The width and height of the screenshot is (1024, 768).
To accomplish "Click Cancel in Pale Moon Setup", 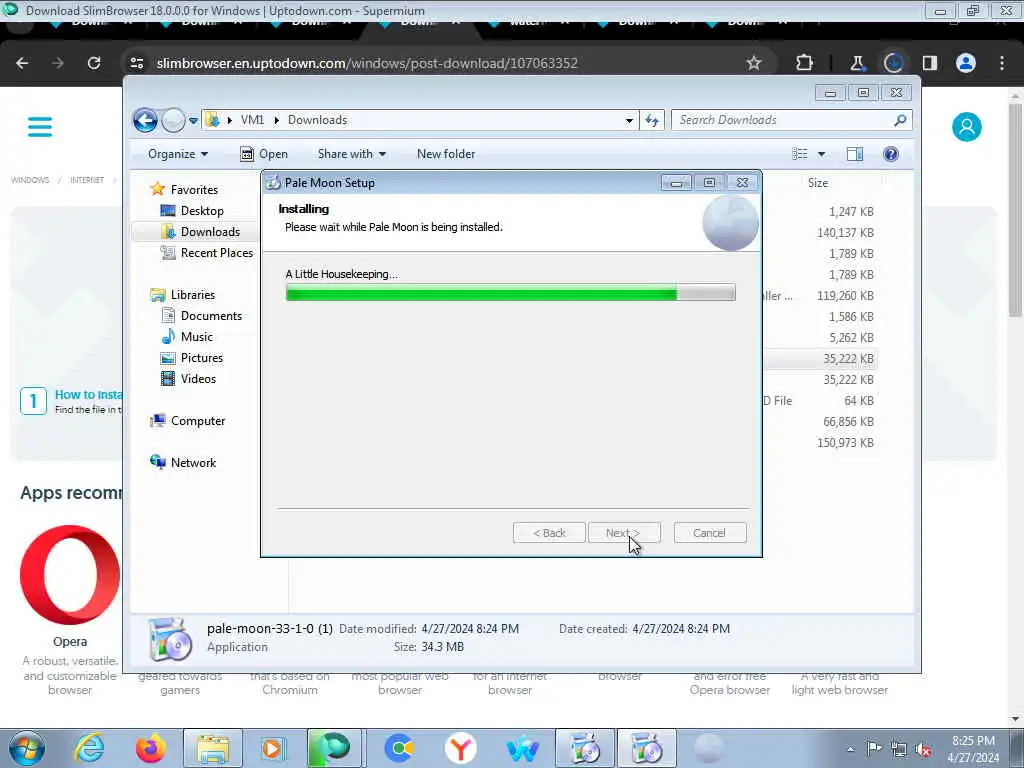I will (x=709, y=533).
